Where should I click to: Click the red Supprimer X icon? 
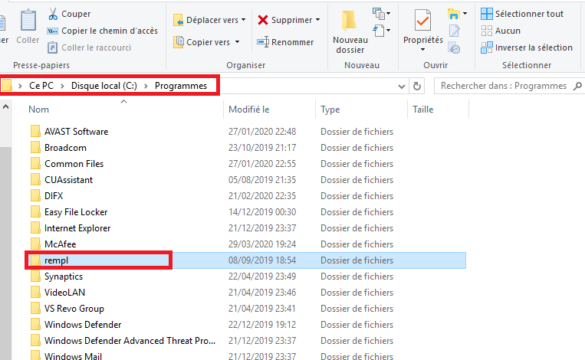click(263, 20)
